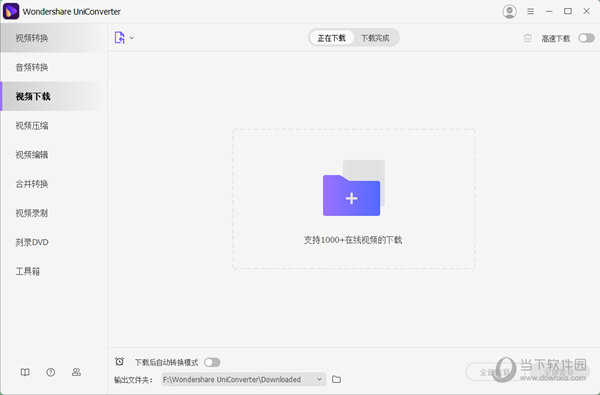Click the help question mark icon

51,372
